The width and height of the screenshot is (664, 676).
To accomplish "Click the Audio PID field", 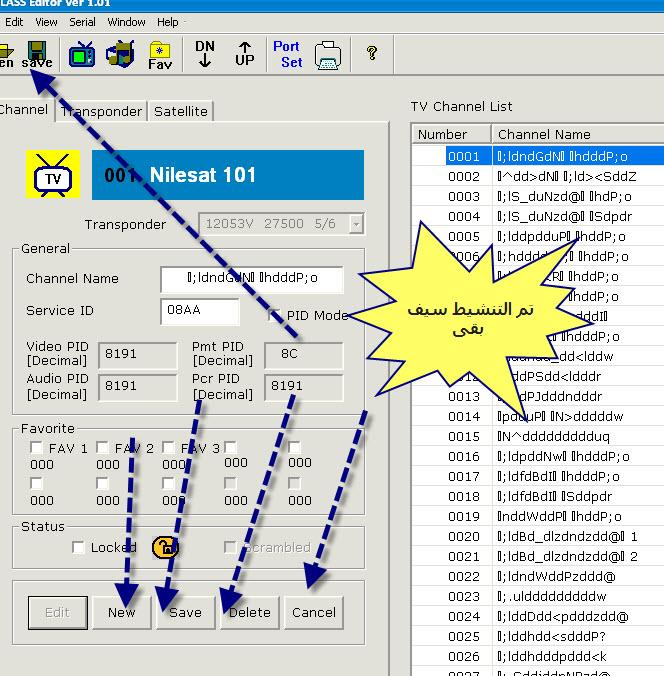I will (138, 387).
